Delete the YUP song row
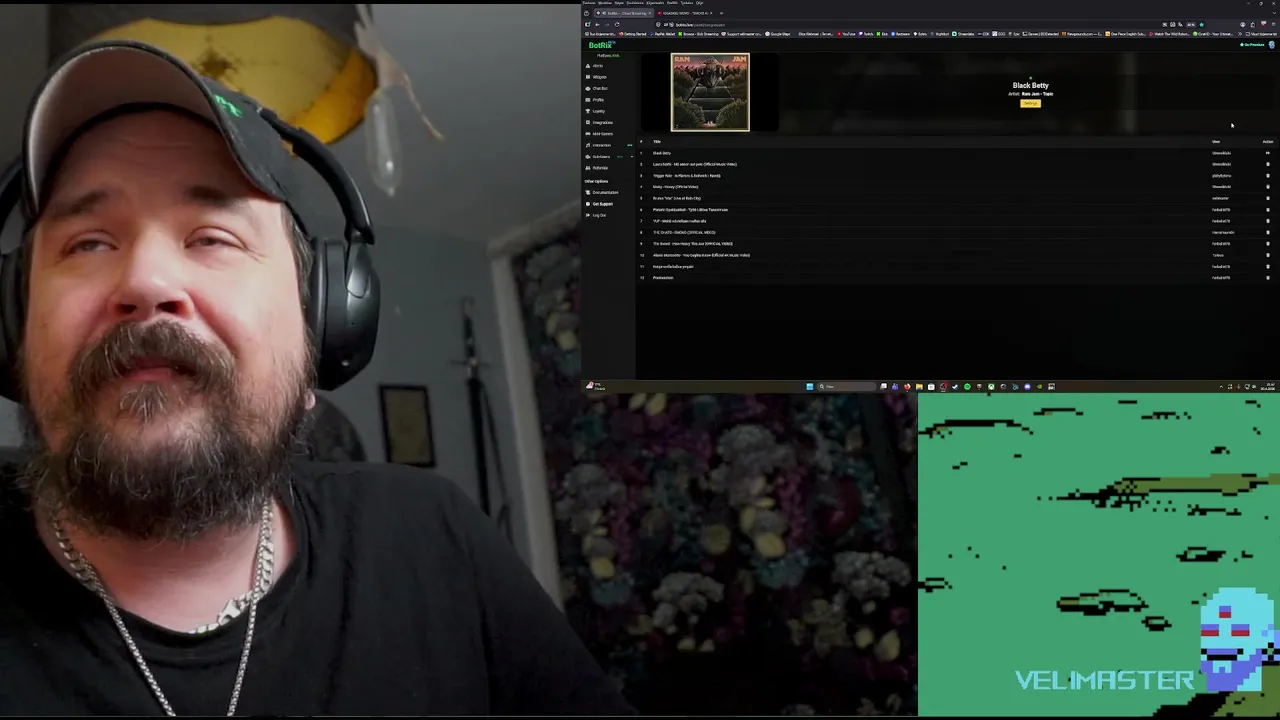1280x720 pixels. 1268,221
